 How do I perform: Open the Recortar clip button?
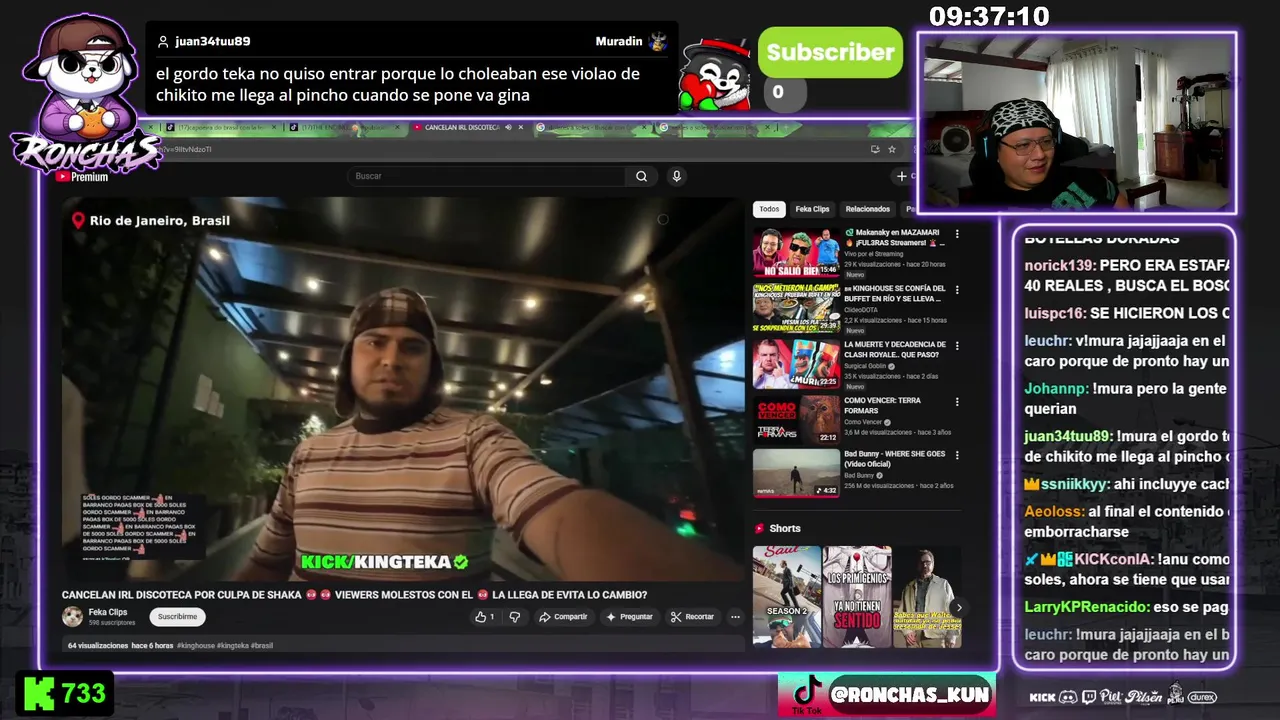tap(692, 617)
